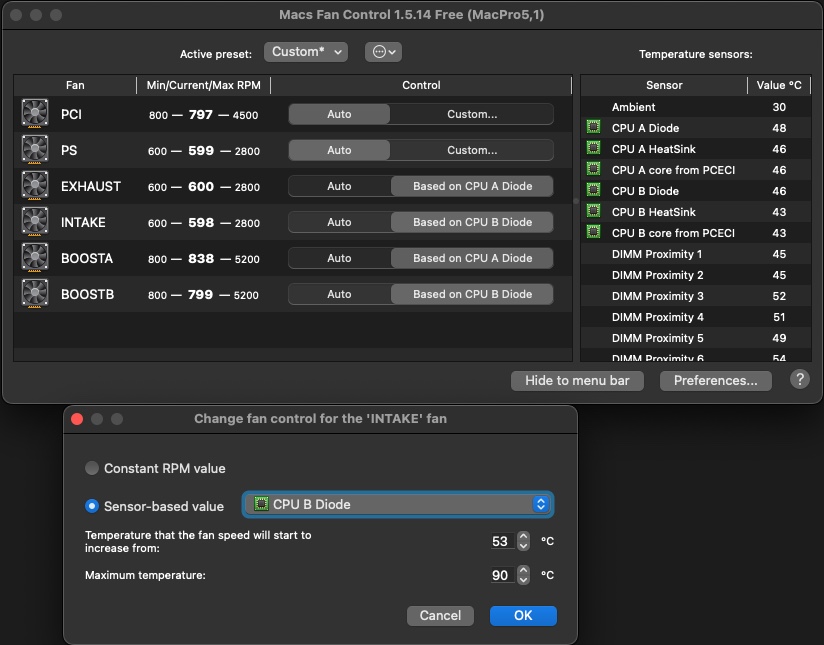824x645 pixels.
Task: Close the INTAKE fan control dialog
Action: tap(77, 419)
